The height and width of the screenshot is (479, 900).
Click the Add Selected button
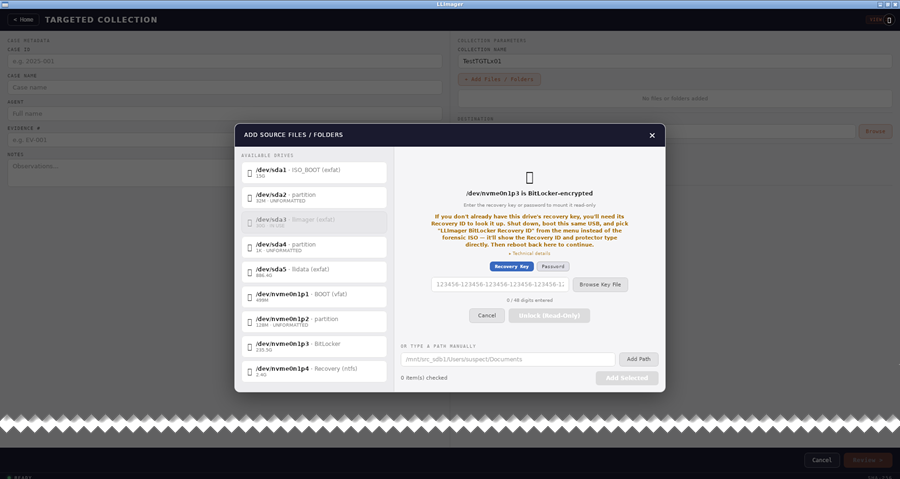click(627, 378)
